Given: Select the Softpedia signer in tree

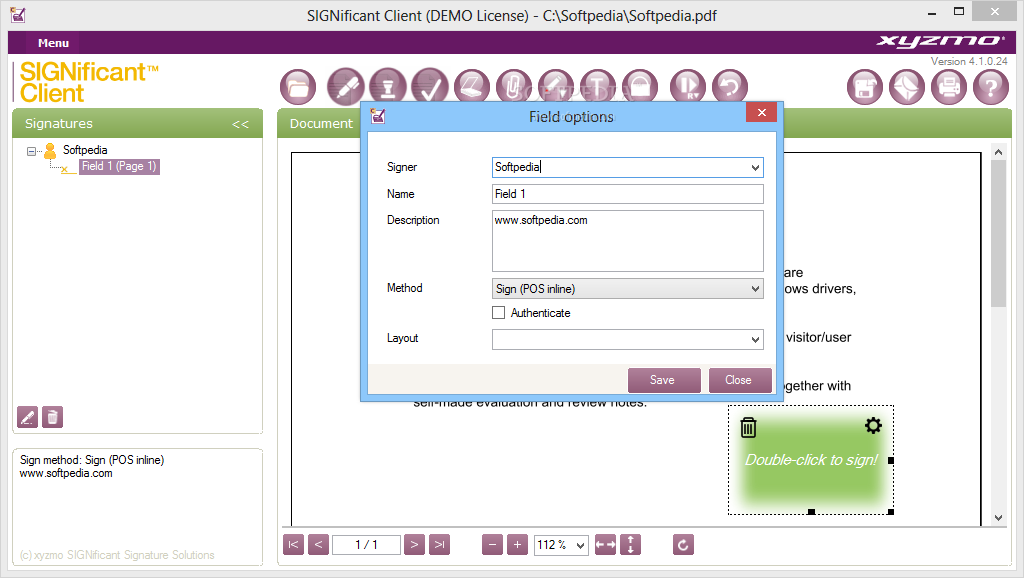Looking at the screenshot, I should pos(85,150).
